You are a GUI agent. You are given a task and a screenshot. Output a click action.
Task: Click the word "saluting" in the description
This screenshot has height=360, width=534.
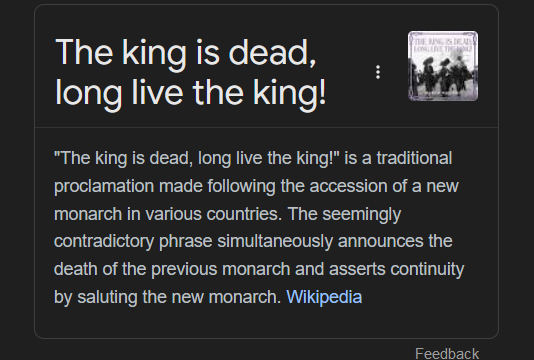107,297
